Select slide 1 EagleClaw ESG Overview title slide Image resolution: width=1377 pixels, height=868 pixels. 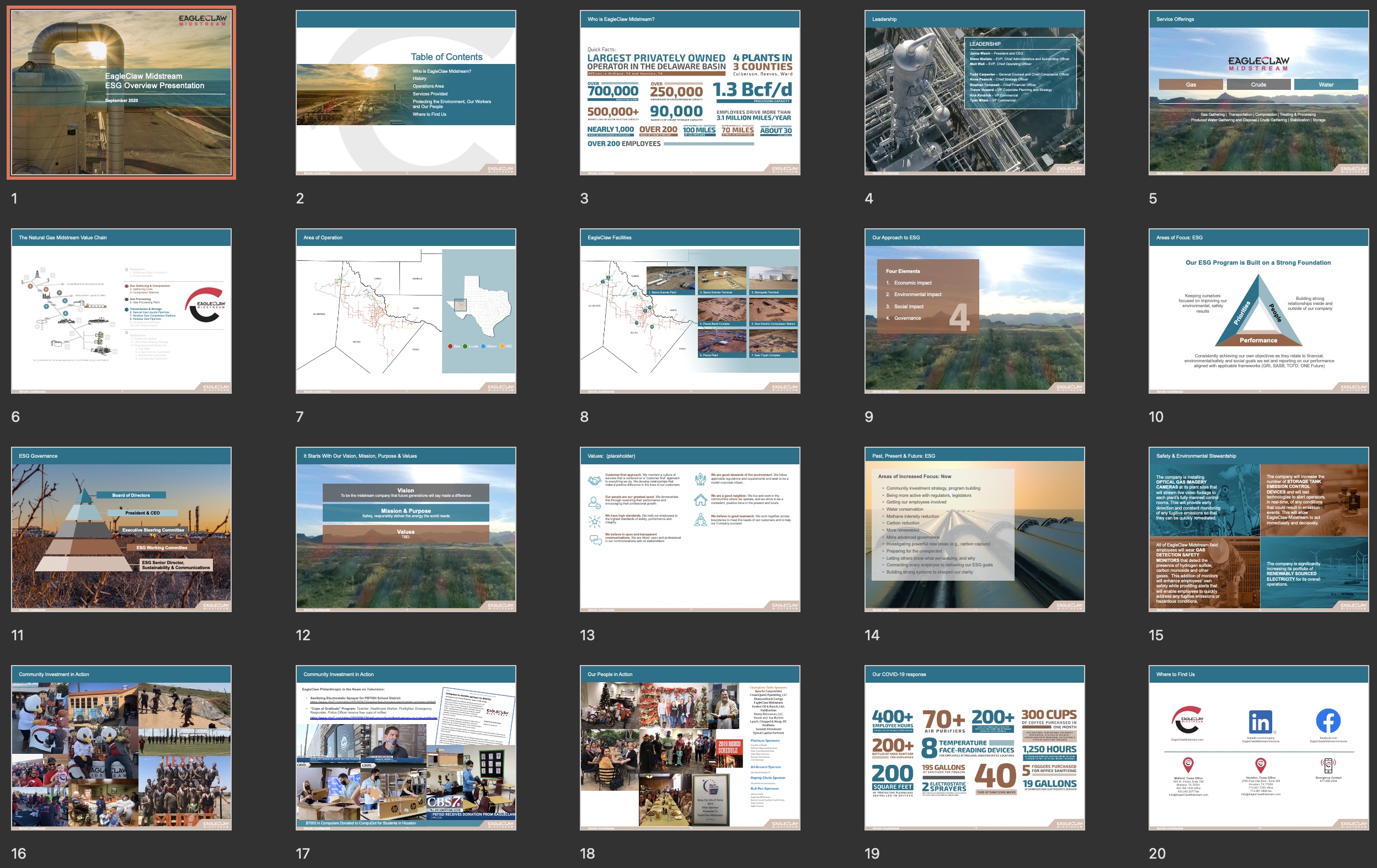(x=121, y=93)
